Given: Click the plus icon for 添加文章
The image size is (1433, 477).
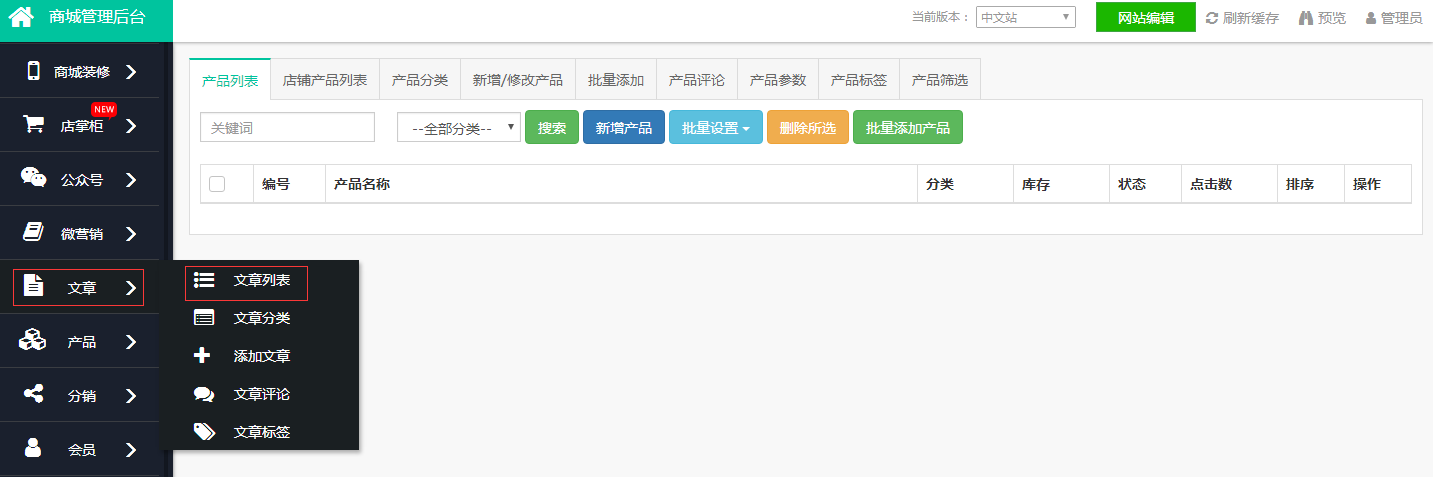Looking at the screenshot, I should point(203,356).
